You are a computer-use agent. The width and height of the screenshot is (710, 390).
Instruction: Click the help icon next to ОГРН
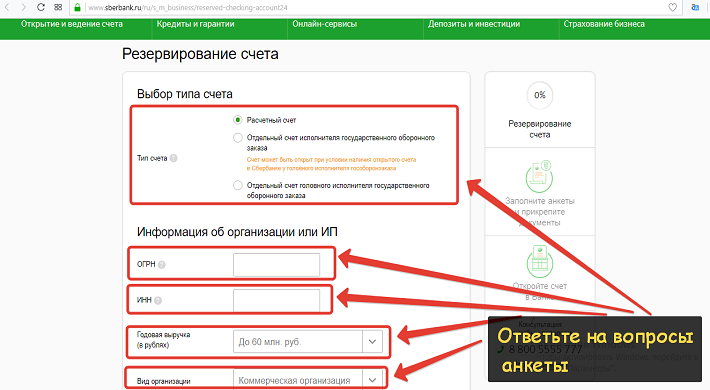tap(162, 265)
